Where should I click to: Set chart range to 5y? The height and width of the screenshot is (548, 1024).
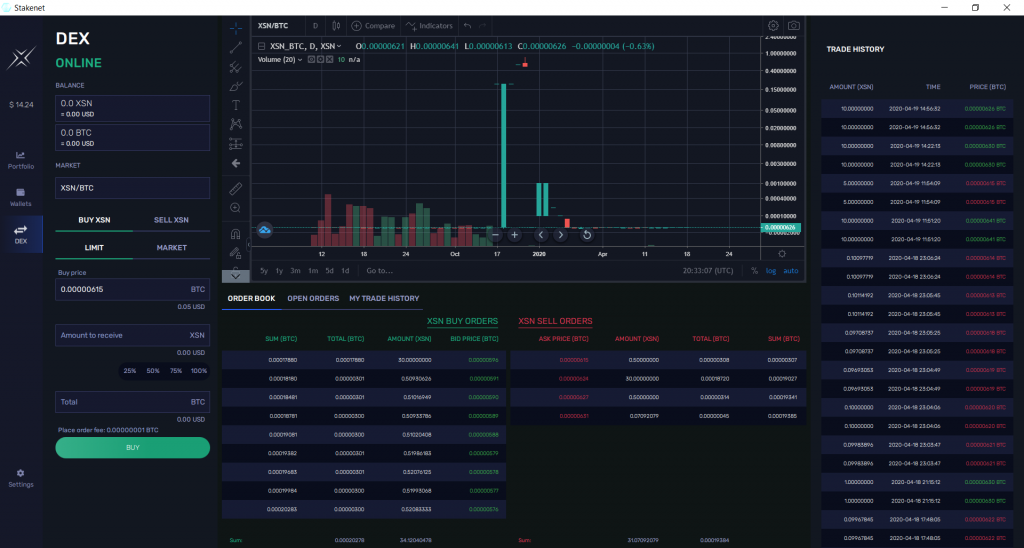[264, 271]
